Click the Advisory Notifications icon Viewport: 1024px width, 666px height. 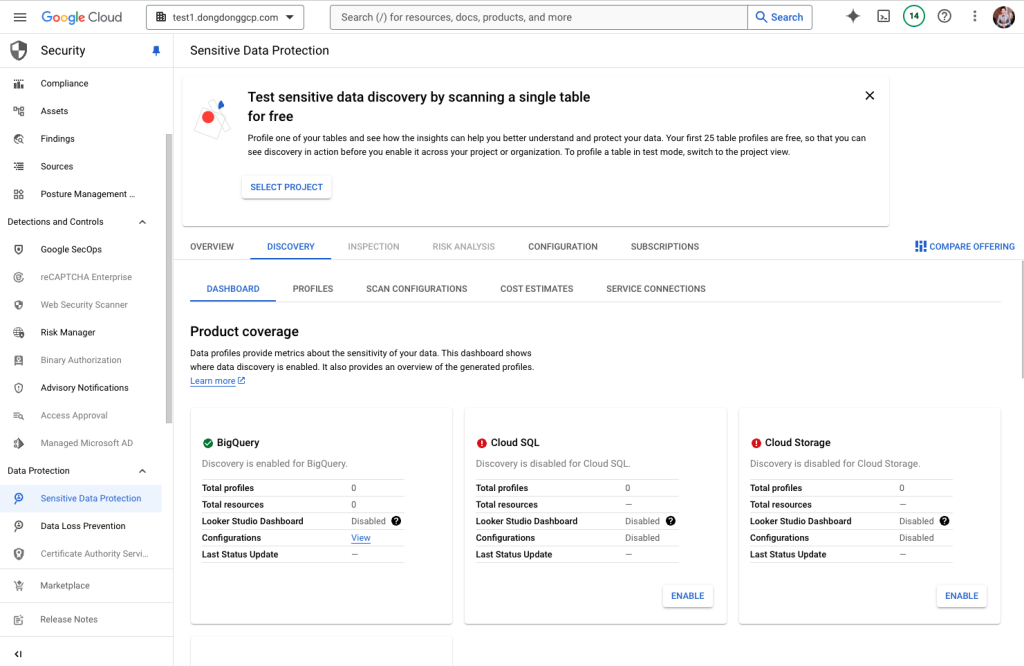click(x=19, y=388)
